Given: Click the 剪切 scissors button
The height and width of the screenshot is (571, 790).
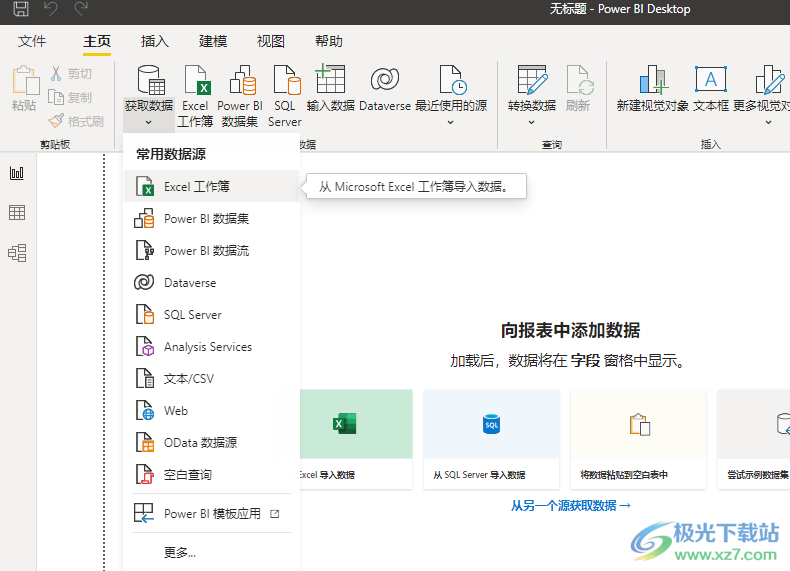Looking at the screenshot, I should (x=71, y=74).
